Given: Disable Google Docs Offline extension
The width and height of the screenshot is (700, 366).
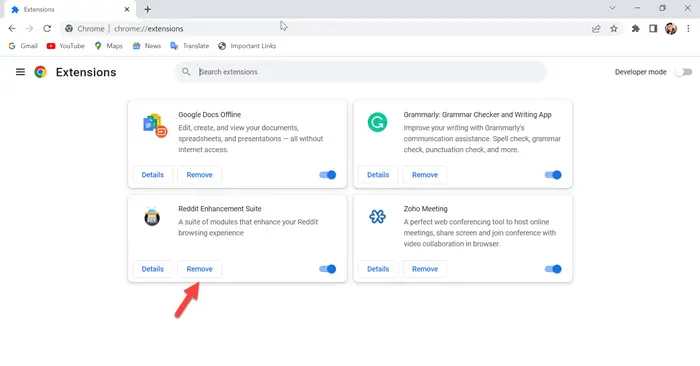Looking at the screenshot, I should click(327, 175).
